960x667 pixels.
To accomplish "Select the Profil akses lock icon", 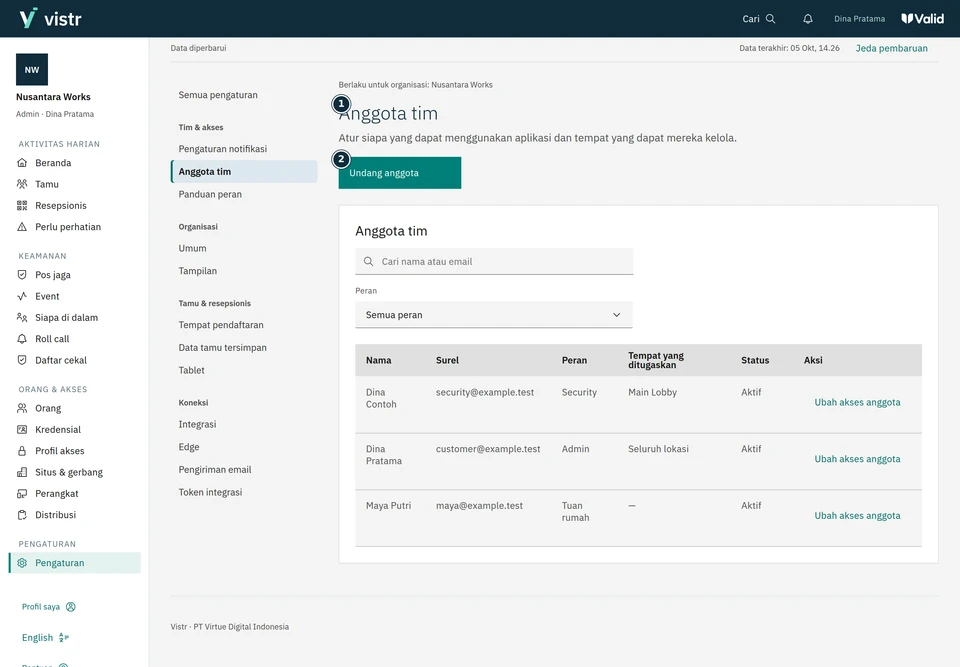I will pos(22,451).
